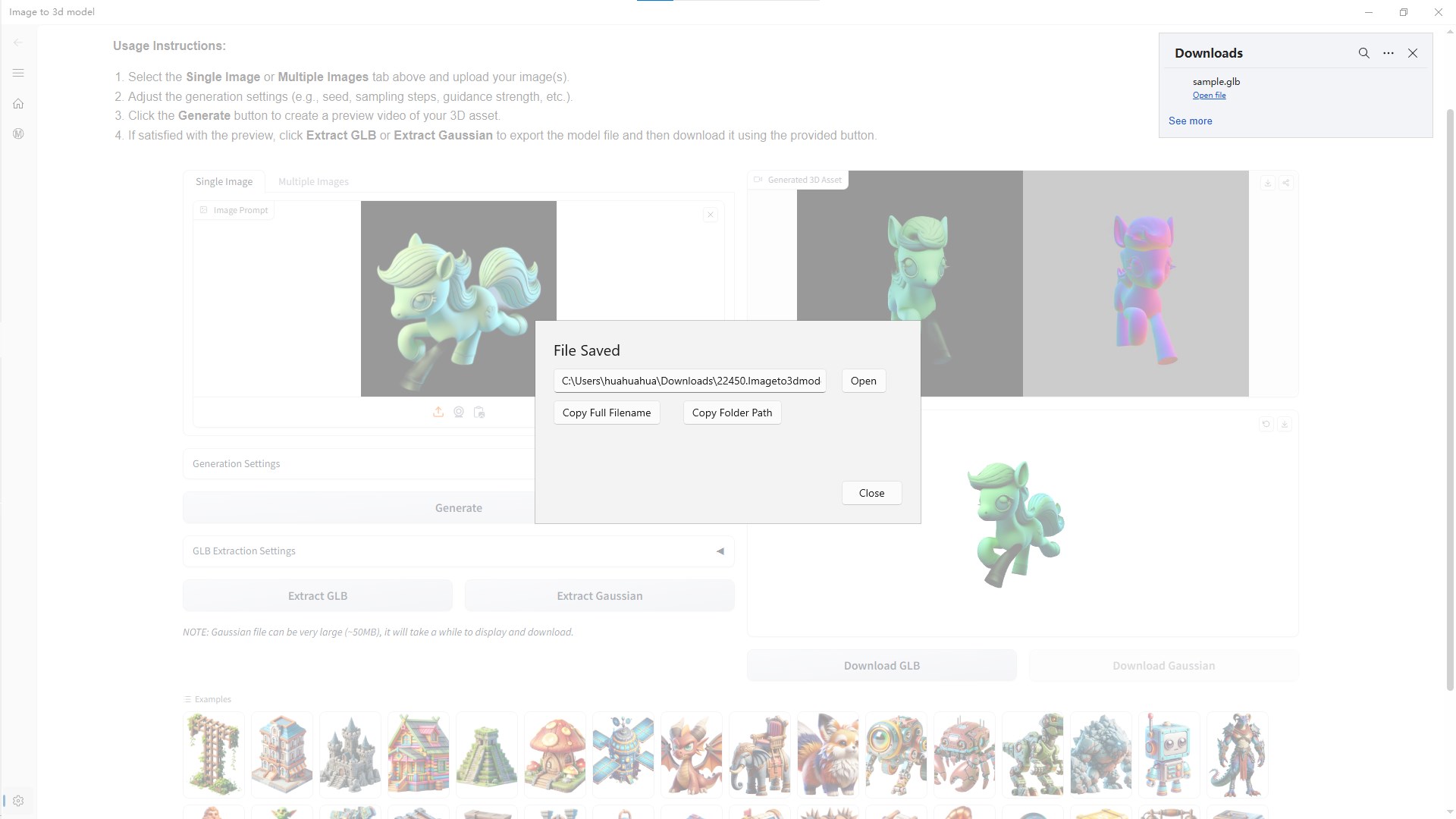
Task: Search within the Downloads panel
Action: (1363, 53)
